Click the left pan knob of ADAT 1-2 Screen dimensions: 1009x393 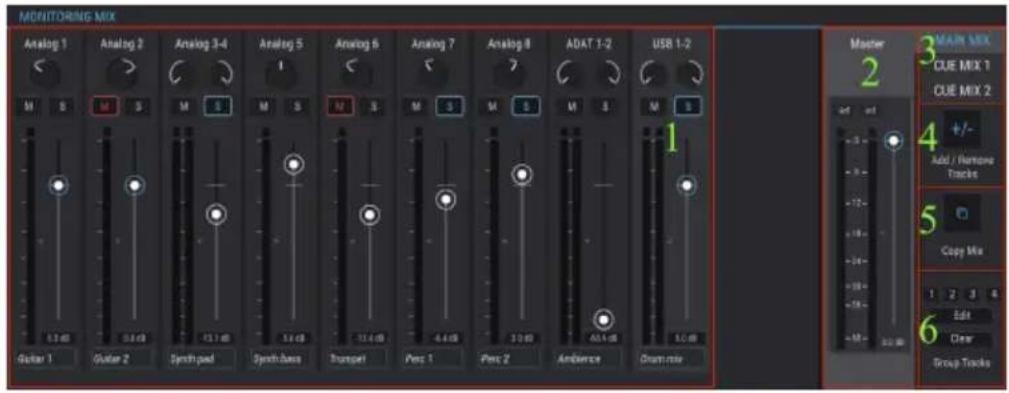pyautogui.click(x=570, y=75)
